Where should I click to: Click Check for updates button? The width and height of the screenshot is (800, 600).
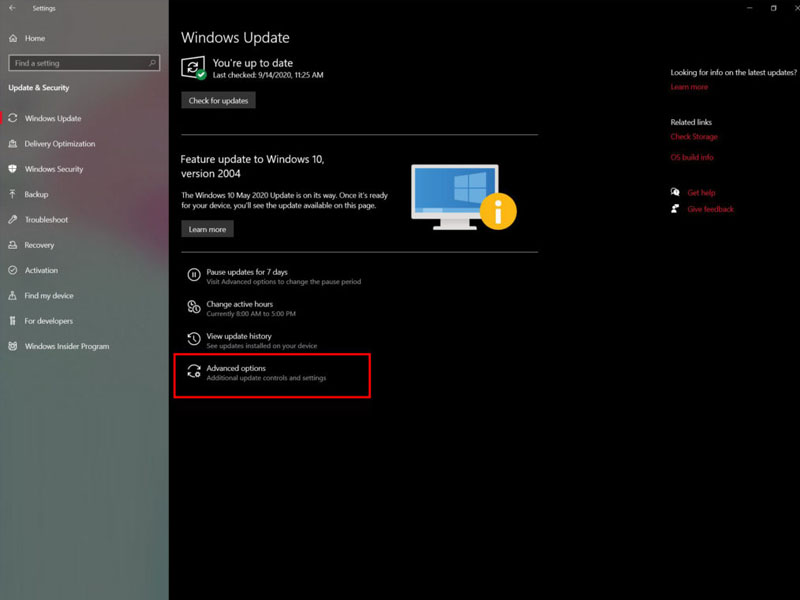[218, 101]
